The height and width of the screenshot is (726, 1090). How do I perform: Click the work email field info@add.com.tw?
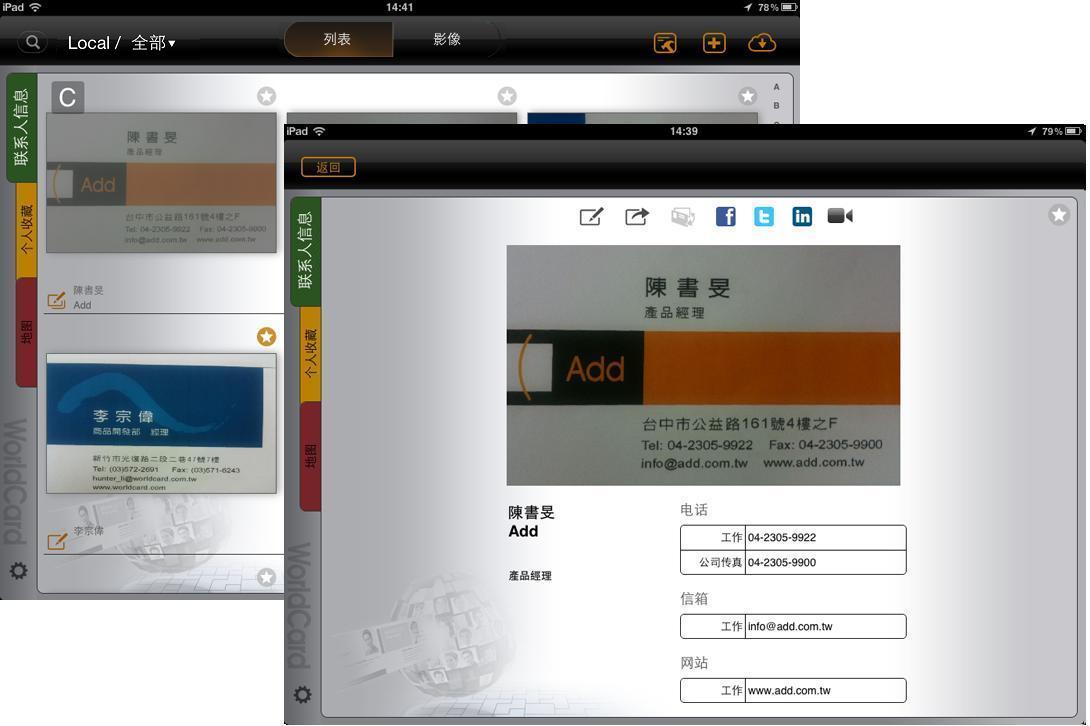(824, 627)
